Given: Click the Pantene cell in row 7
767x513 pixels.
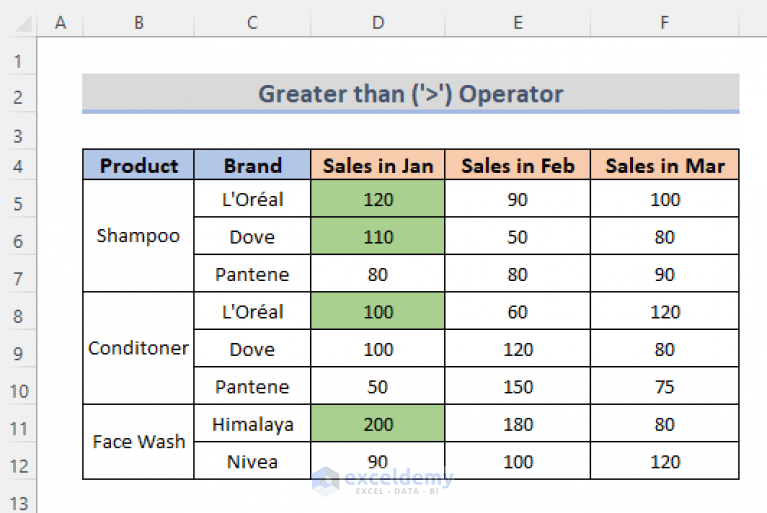Looking at the screenshot, I should pos(252,274).
